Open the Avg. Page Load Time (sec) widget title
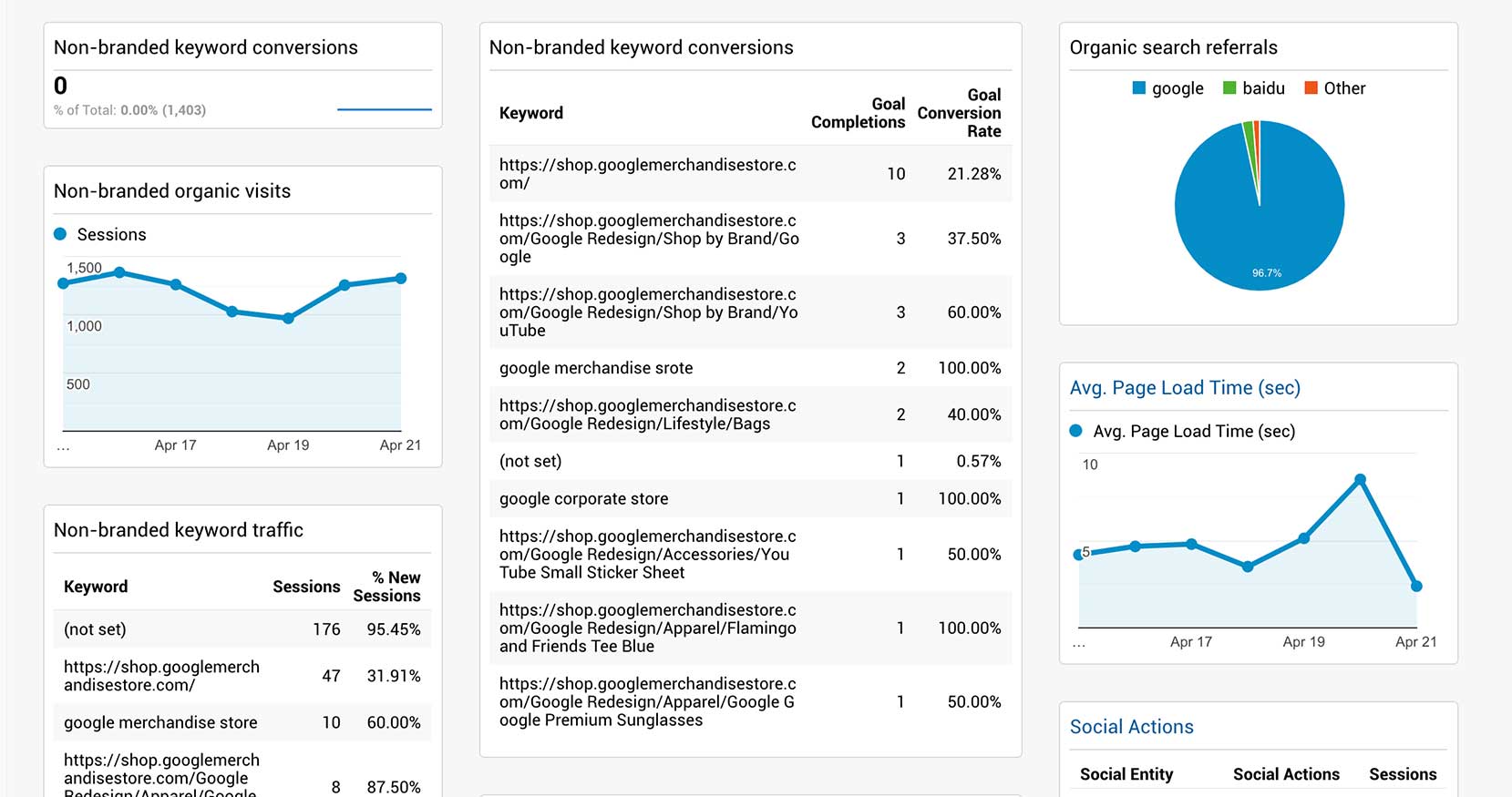This screenshot has width=1512, height=797. click(1185, 388)
